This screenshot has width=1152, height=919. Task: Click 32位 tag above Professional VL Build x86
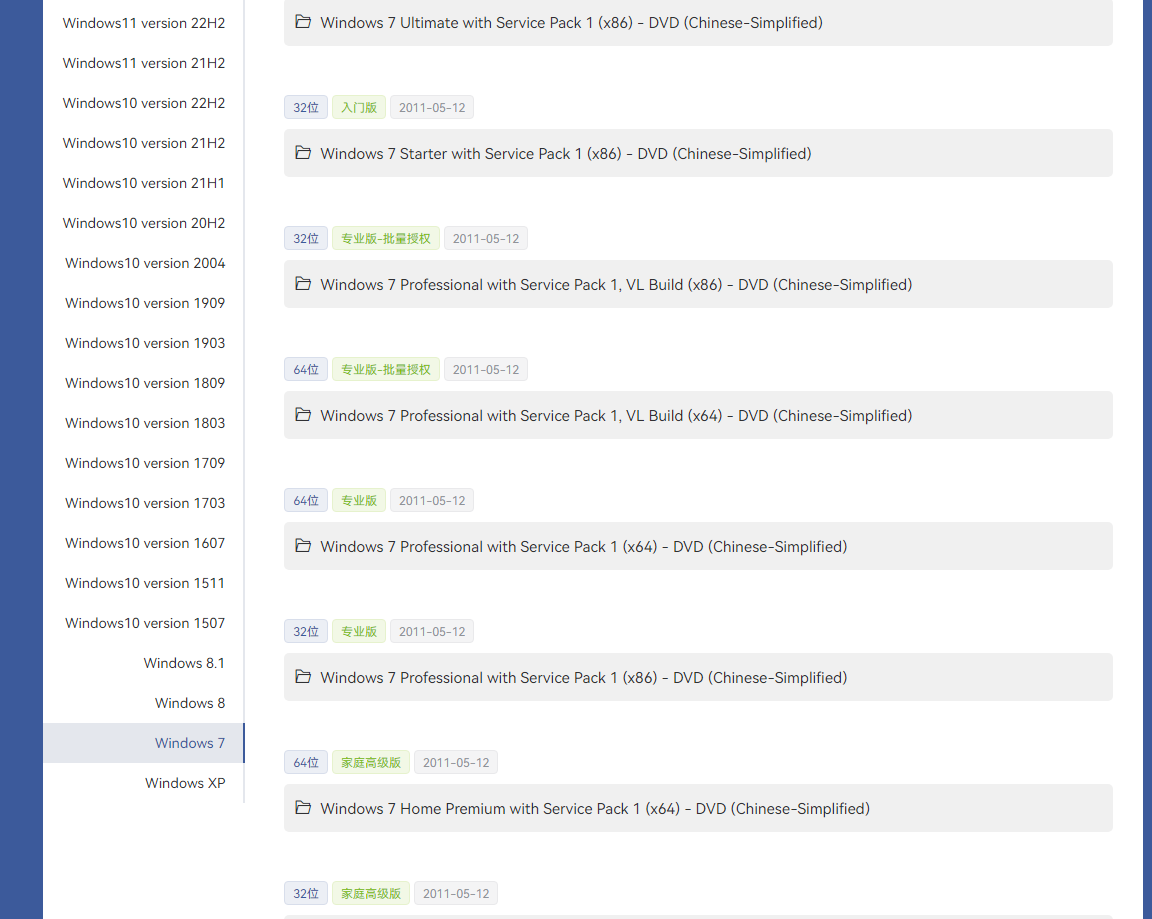pyautogui.click(x=306, y=239)
